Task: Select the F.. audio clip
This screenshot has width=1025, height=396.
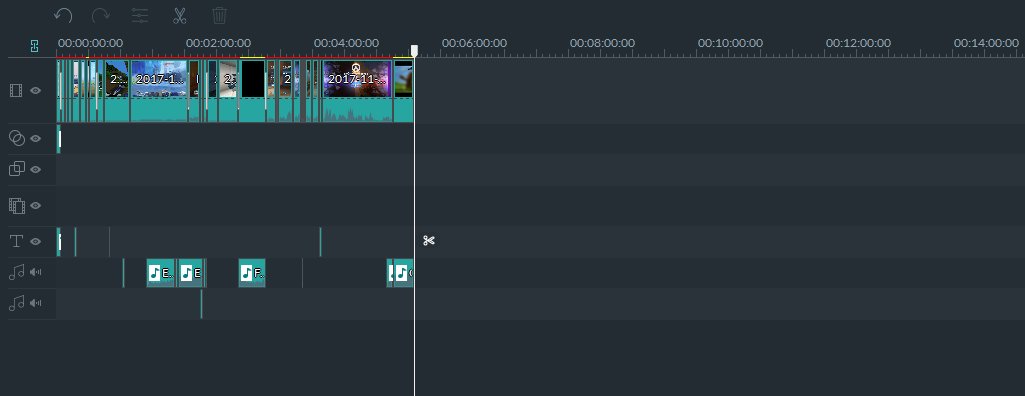Action: [252, 272]
